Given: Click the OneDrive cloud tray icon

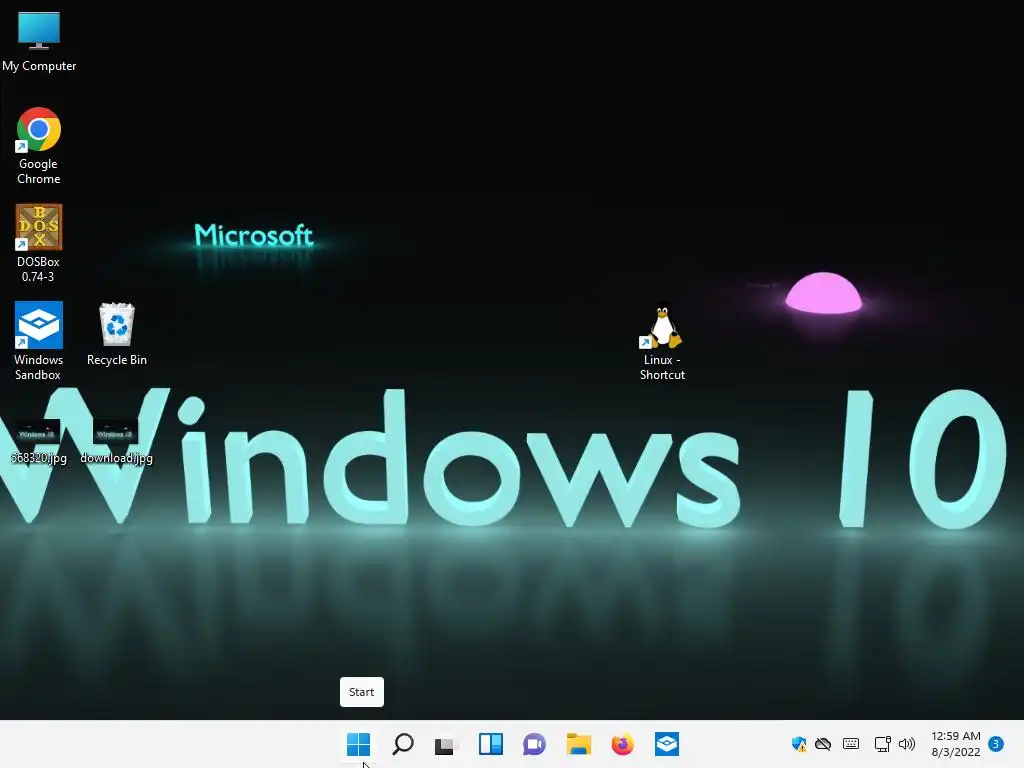Looking at the screenshot, I should coord(823,744).
